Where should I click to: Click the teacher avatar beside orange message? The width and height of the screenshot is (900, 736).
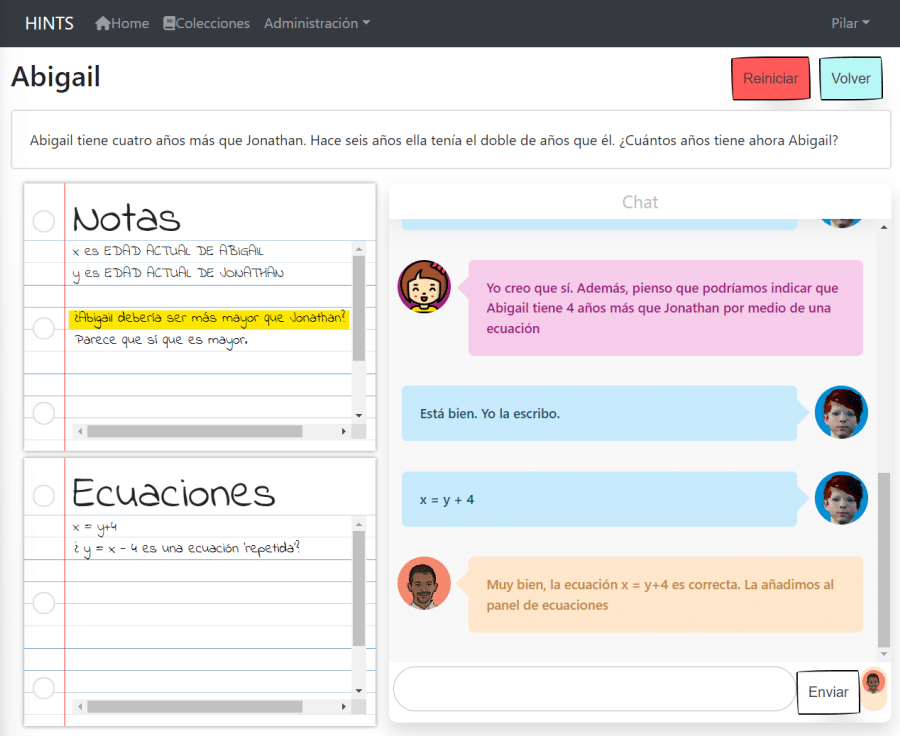click(x=424, y=583)
